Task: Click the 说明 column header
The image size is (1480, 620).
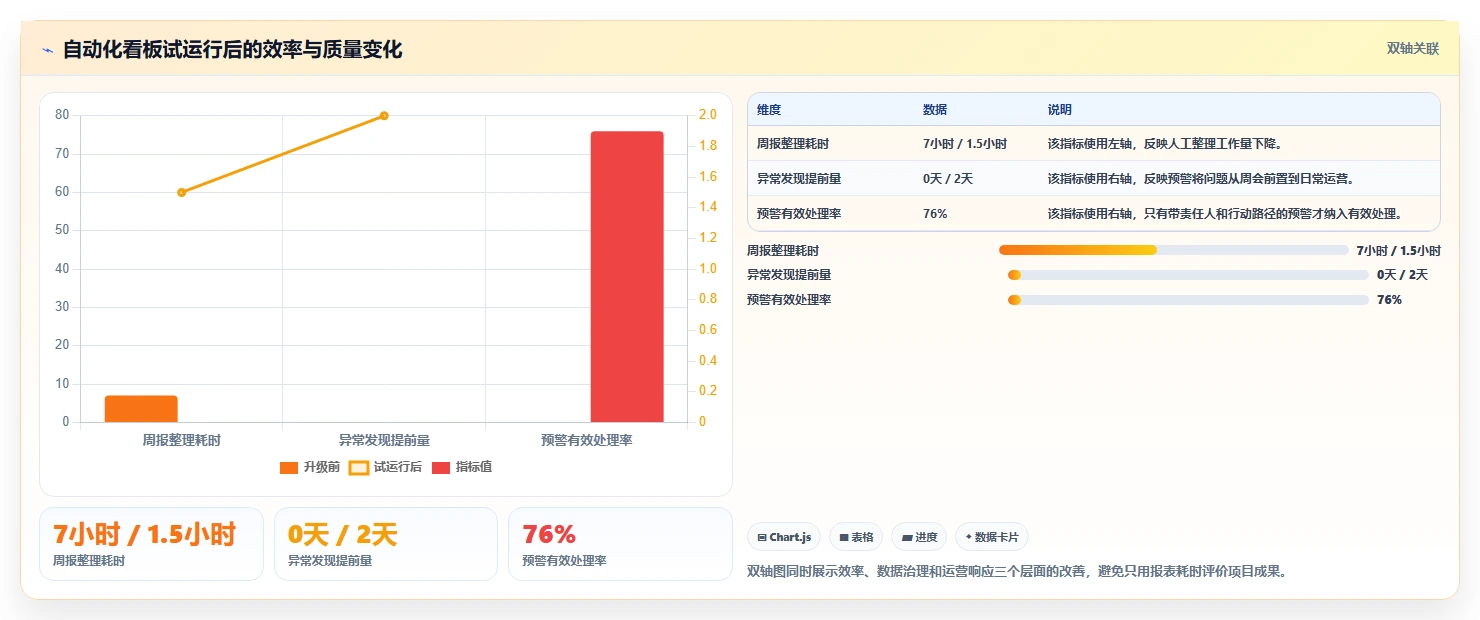Action: 1060,110
